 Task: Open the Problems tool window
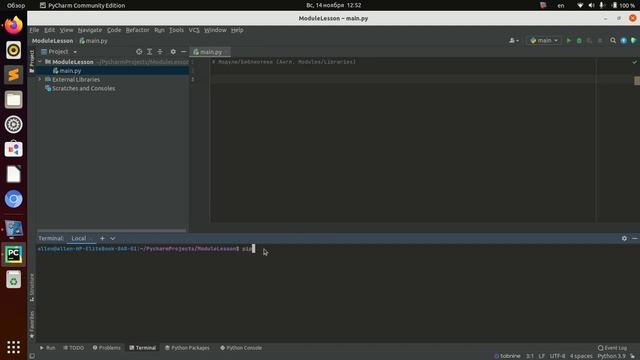(107, 348)
